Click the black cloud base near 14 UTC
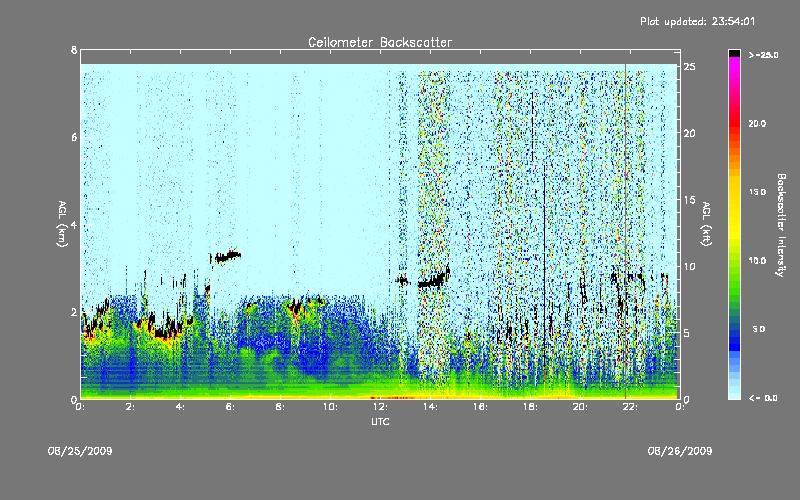 click(x=435, y=280)
